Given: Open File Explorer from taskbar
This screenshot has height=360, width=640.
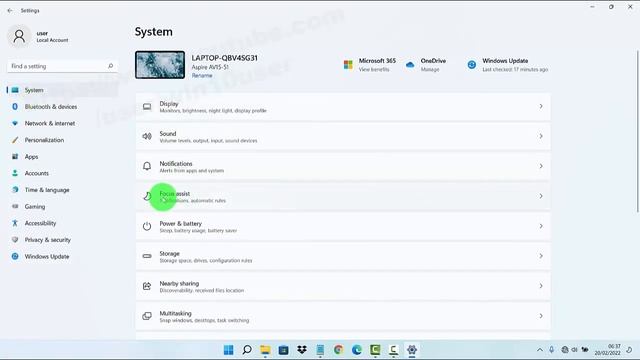Looking at the screenshot, I should pyautogui.click(x=265, y=350).
